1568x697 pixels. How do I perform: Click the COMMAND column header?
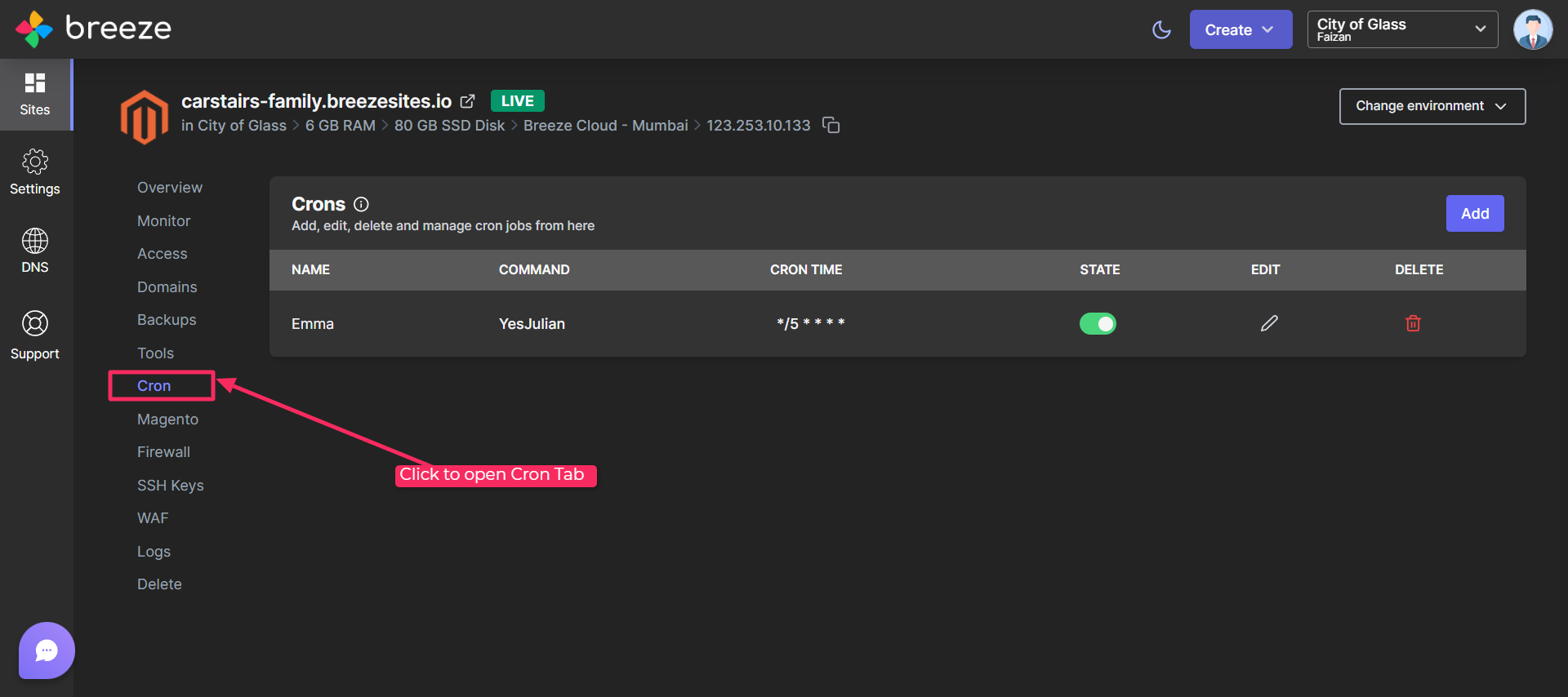pyautogui.click(x=534, y=269)
